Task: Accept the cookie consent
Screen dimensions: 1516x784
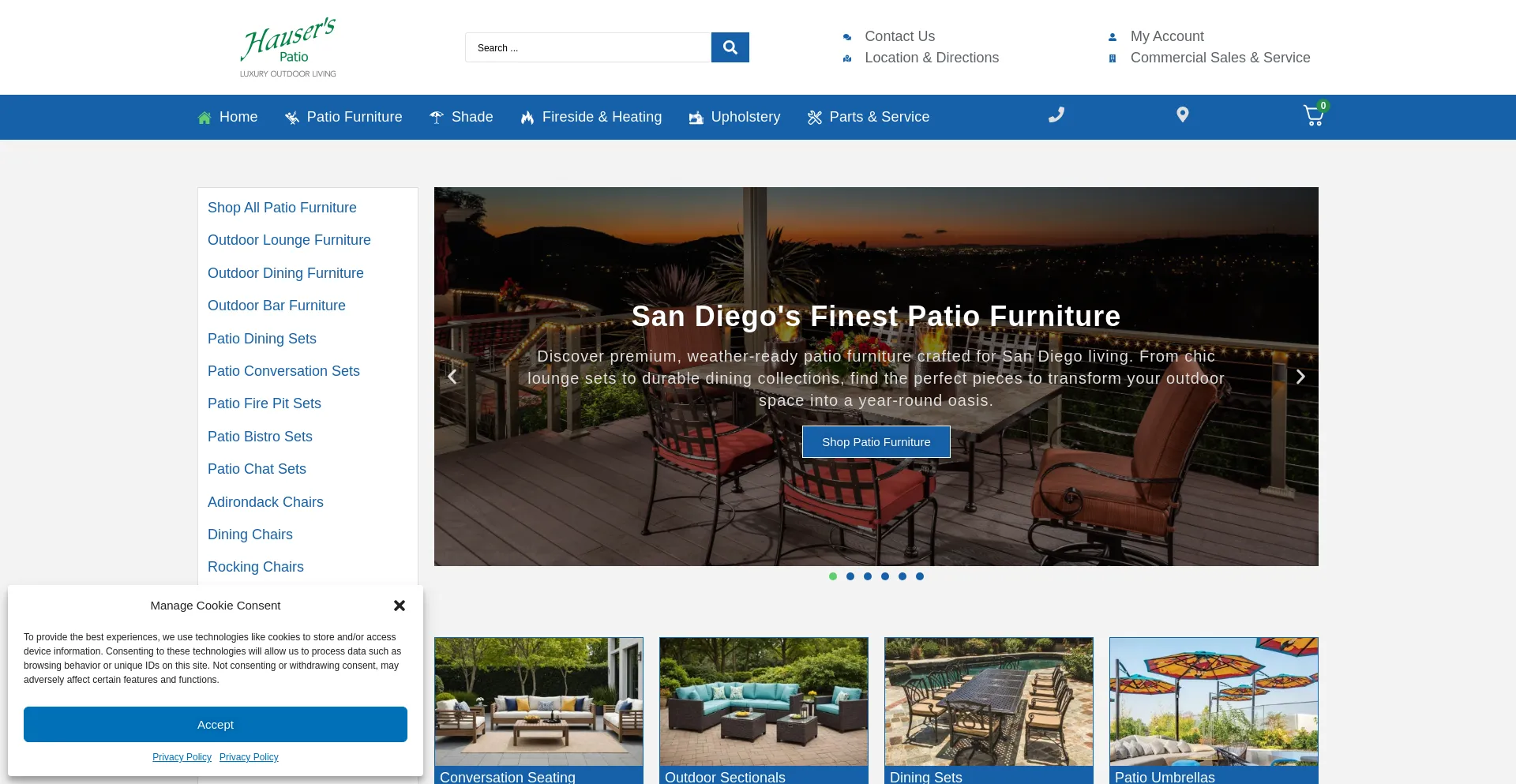Action: tap(216, 725)
